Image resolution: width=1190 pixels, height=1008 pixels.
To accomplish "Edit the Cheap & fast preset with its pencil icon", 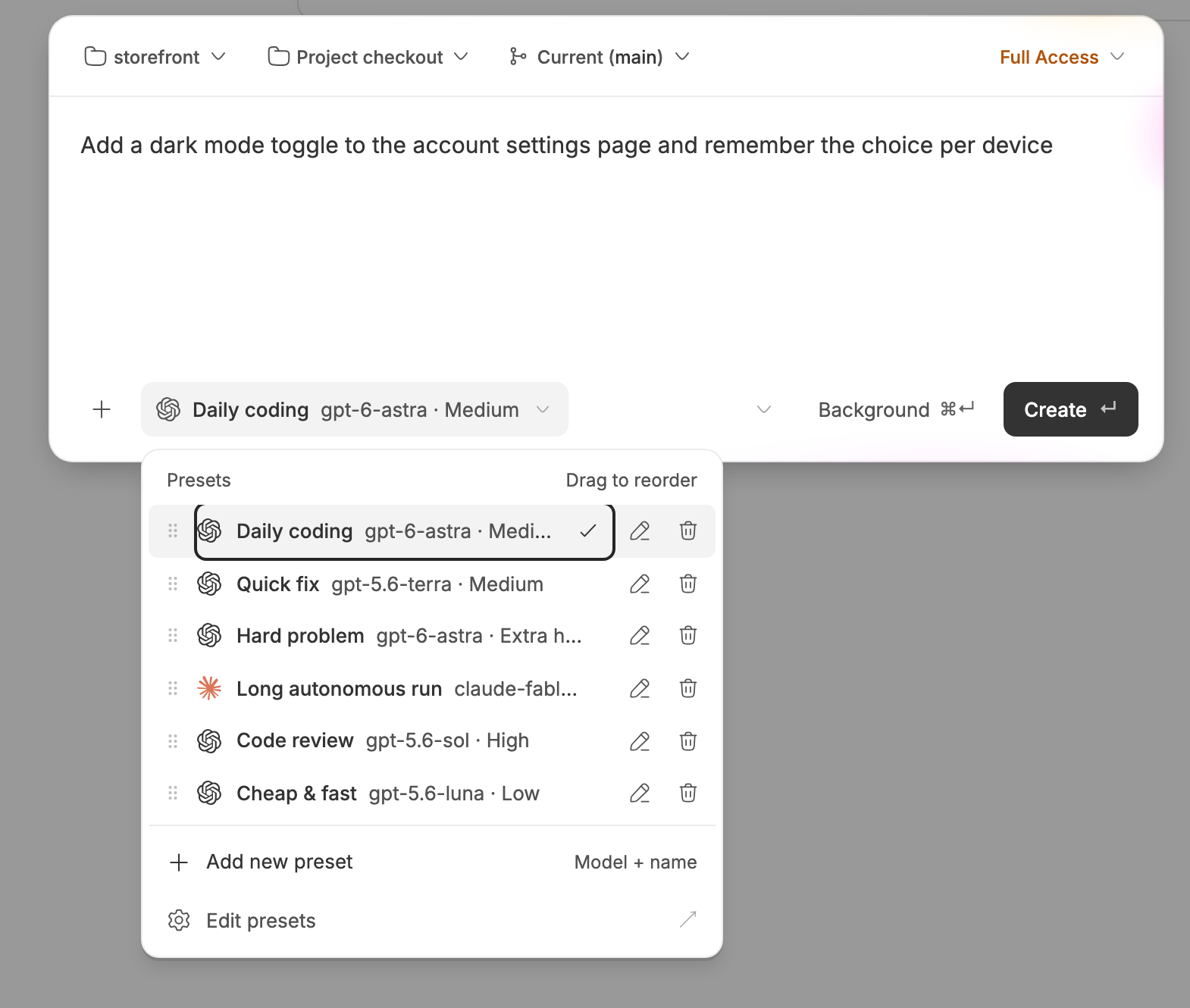I will pos(640,794).
